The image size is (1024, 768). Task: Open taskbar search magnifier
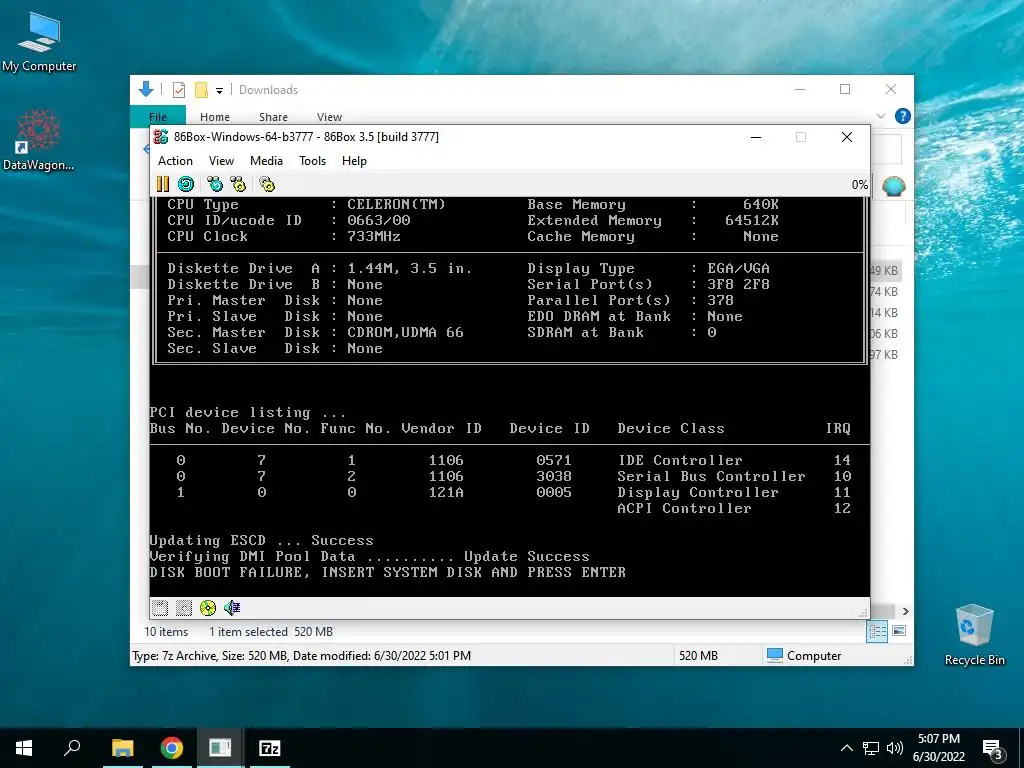[72, 748]
